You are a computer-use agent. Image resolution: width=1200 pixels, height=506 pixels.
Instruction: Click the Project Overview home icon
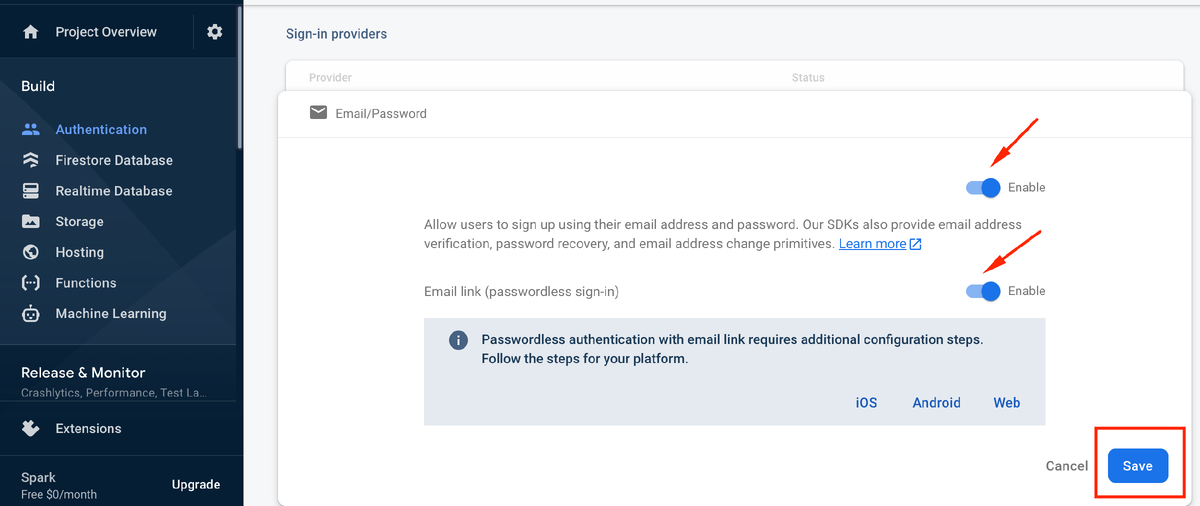[31, 32]
